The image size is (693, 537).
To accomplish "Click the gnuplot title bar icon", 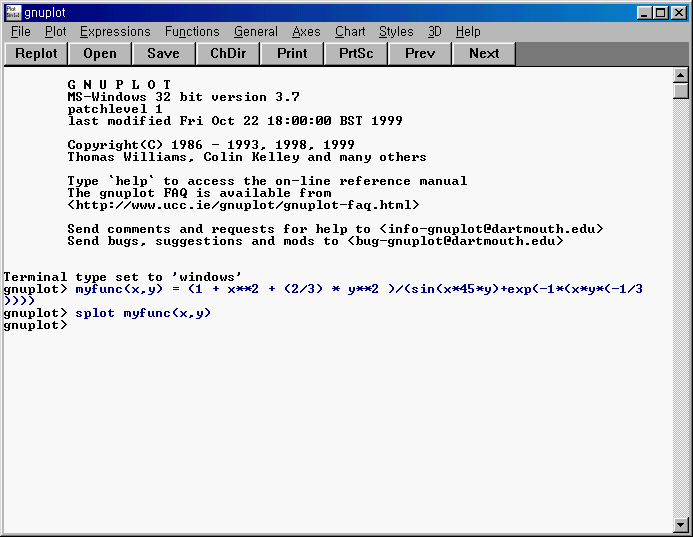I will click(x=13, y=12).
